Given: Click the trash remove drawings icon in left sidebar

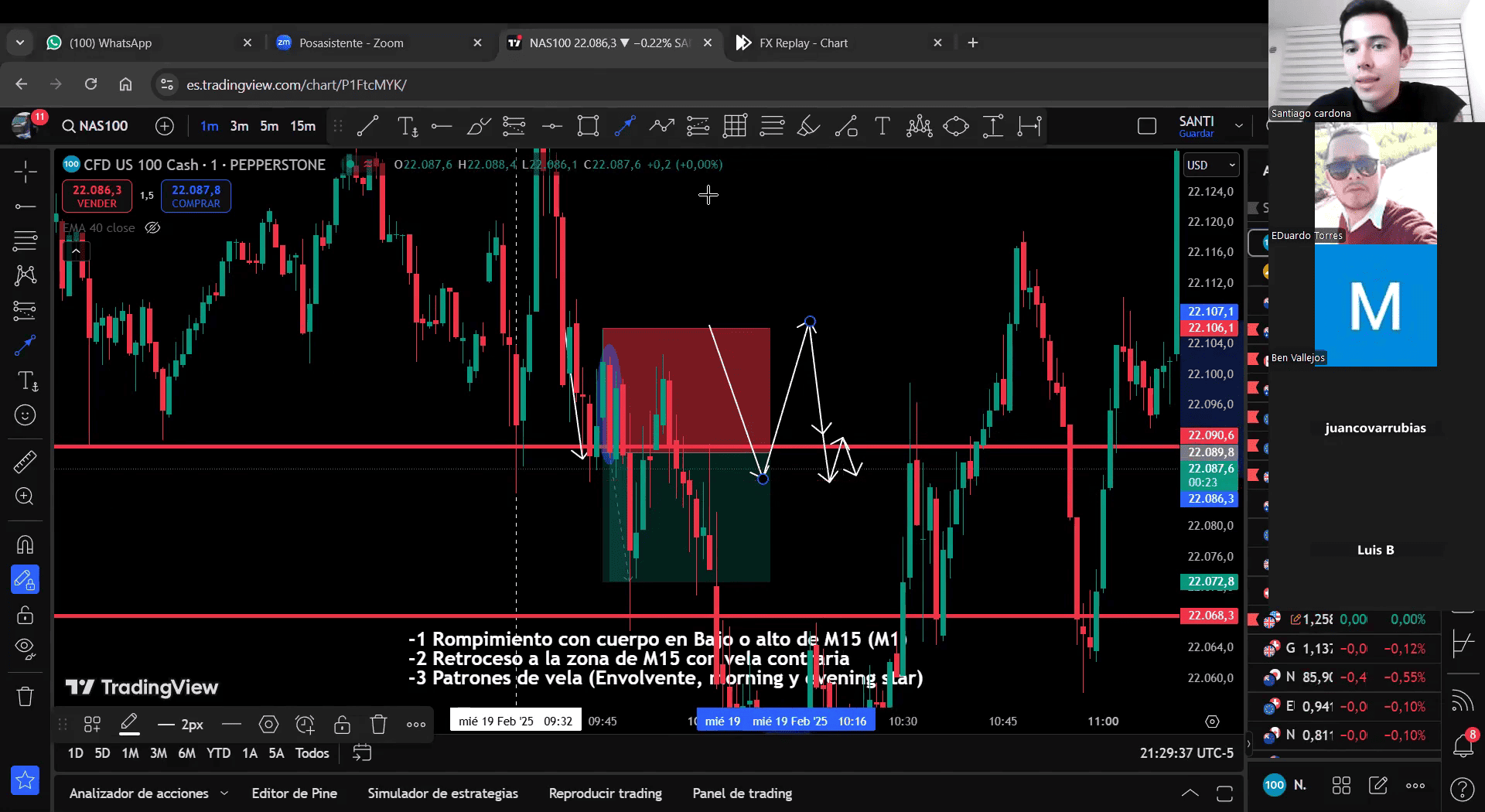Looking at the screenshot, I should tap(25, 697).
